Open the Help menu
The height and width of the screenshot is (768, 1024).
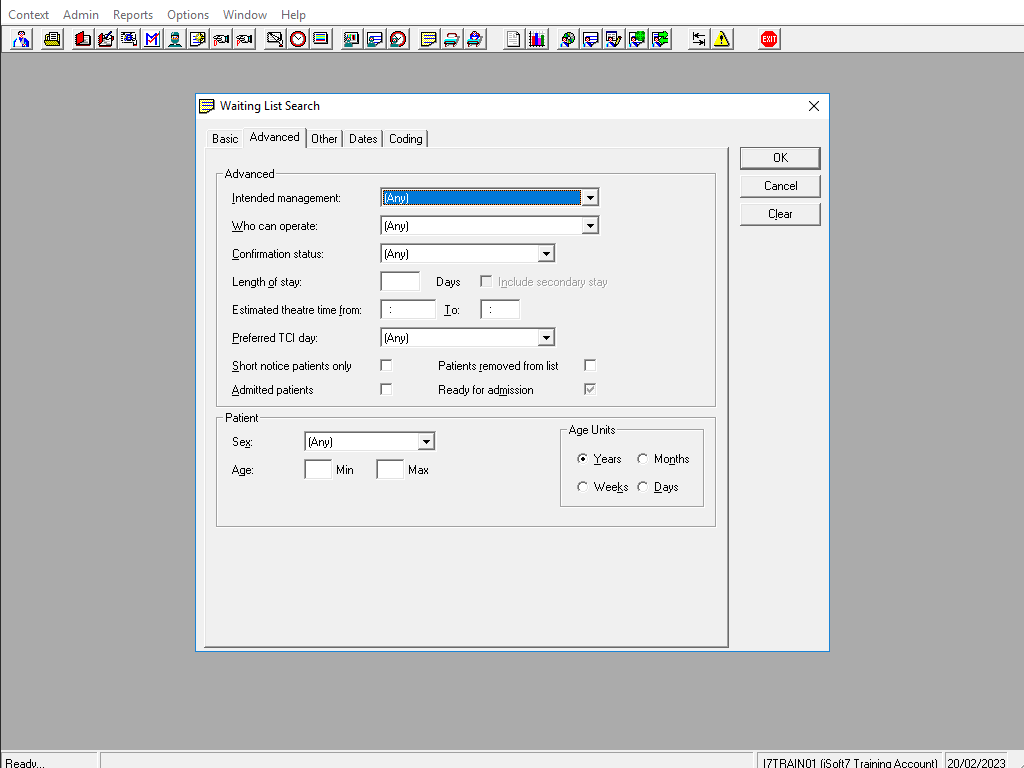293,14
